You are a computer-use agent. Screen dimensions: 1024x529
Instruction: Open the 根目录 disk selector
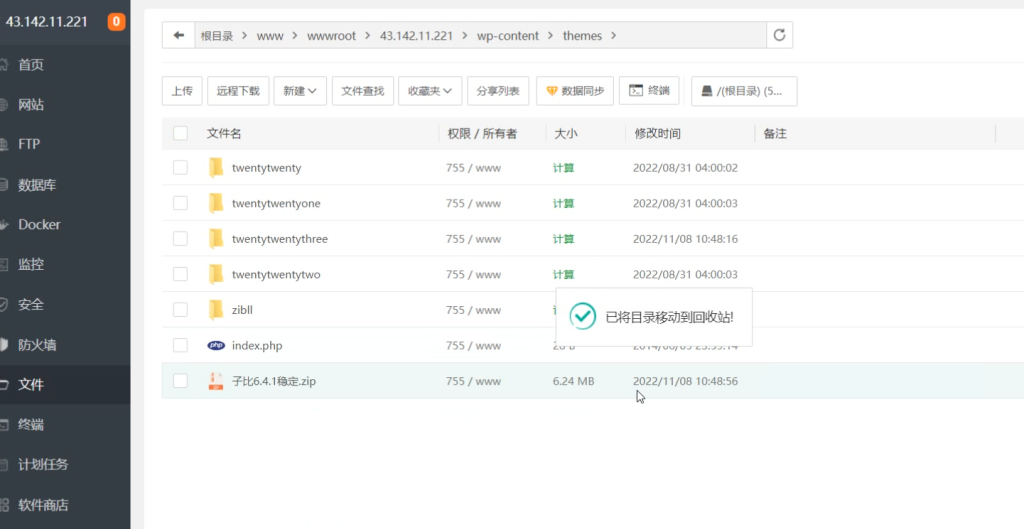[x=744, y=91]
